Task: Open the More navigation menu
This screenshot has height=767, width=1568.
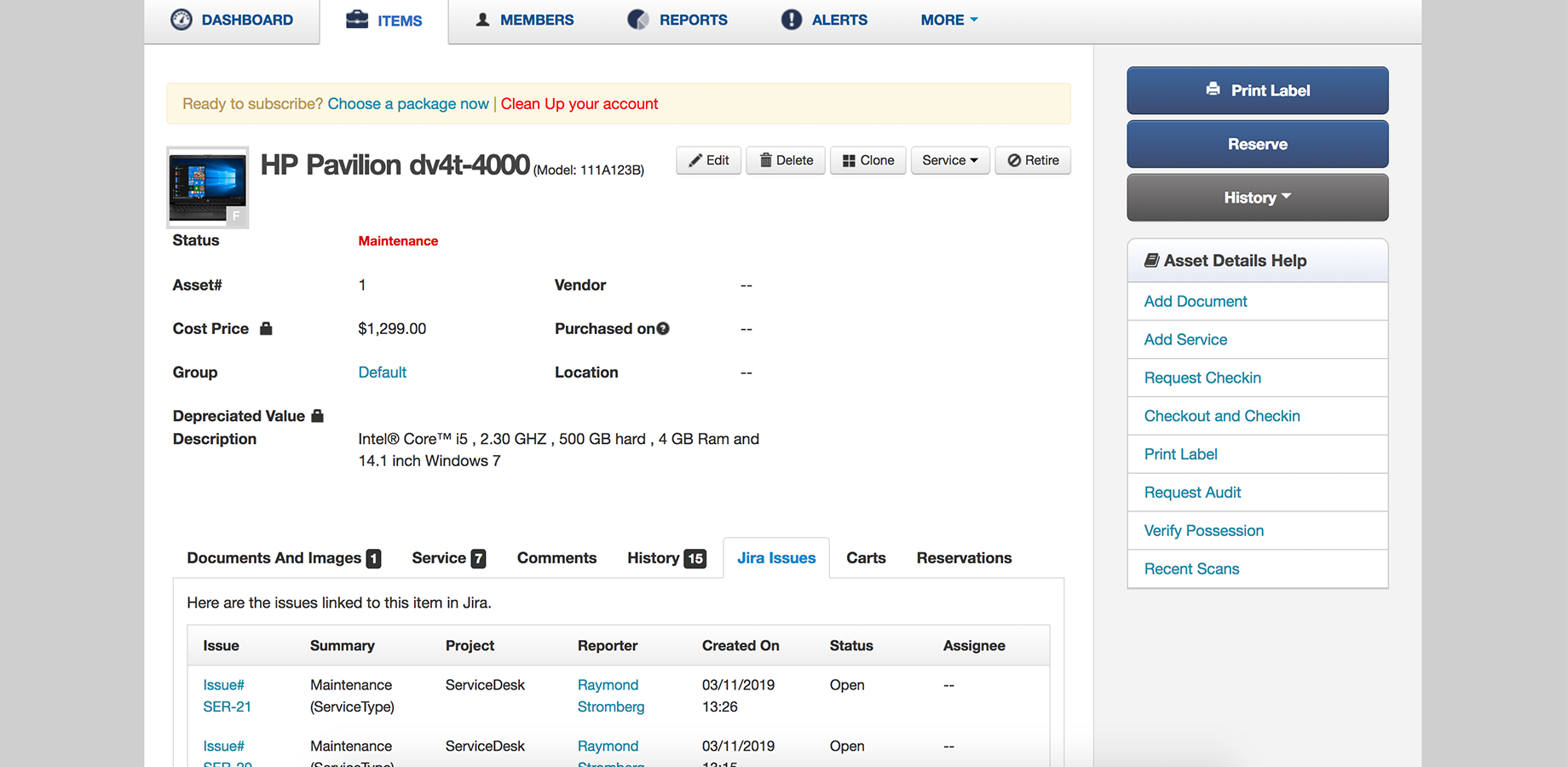Action: click(x=948, y=20)
